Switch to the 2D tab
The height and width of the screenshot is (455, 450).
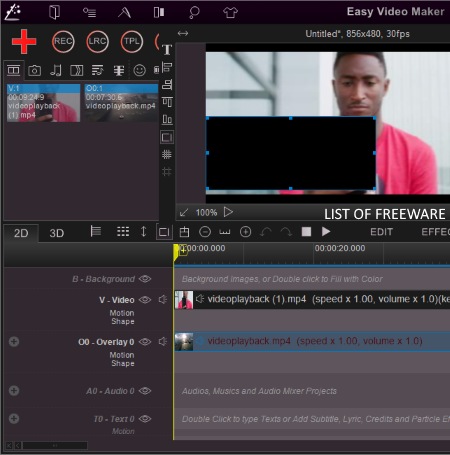tap(21, 233)
